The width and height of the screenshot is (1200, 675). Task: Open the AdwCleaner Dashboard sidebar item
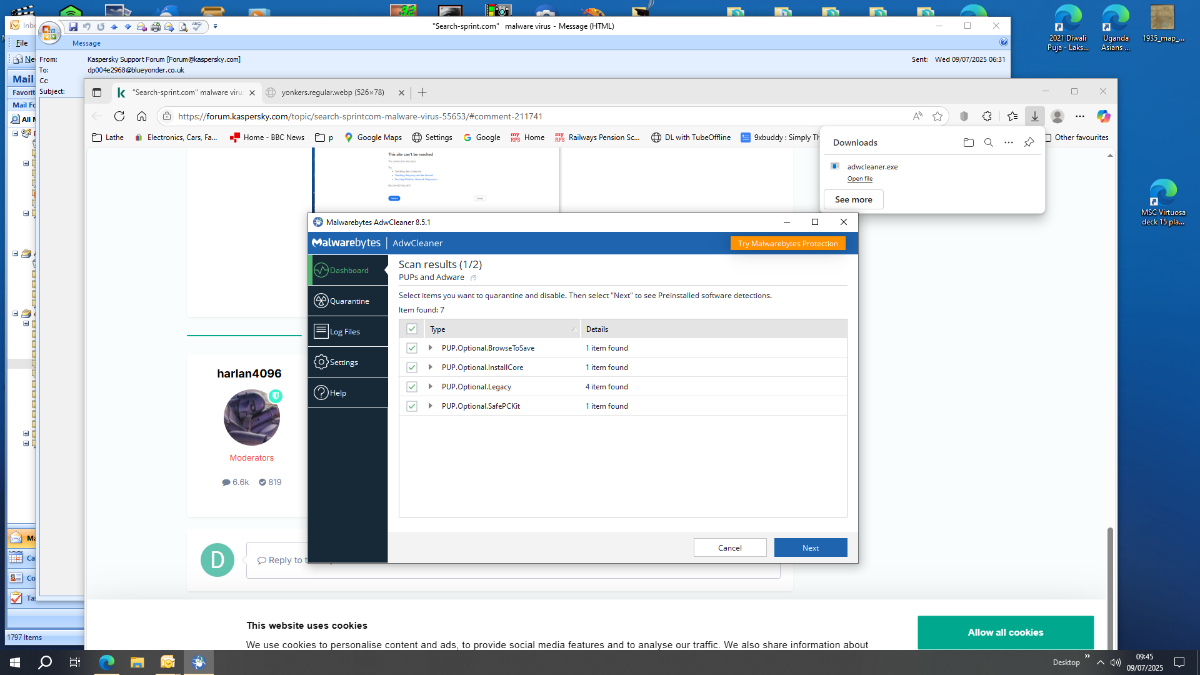[347, 270]
